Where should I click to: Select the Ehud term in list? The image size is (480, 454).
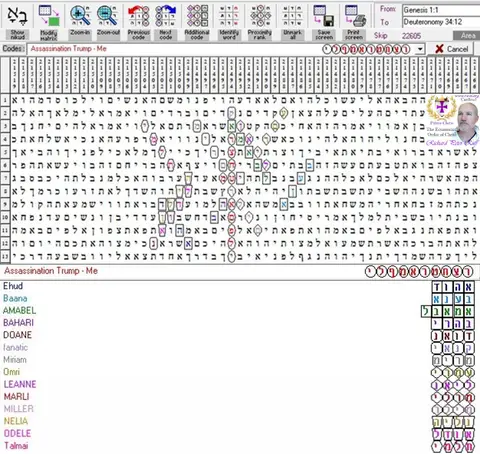coord(13,286)
